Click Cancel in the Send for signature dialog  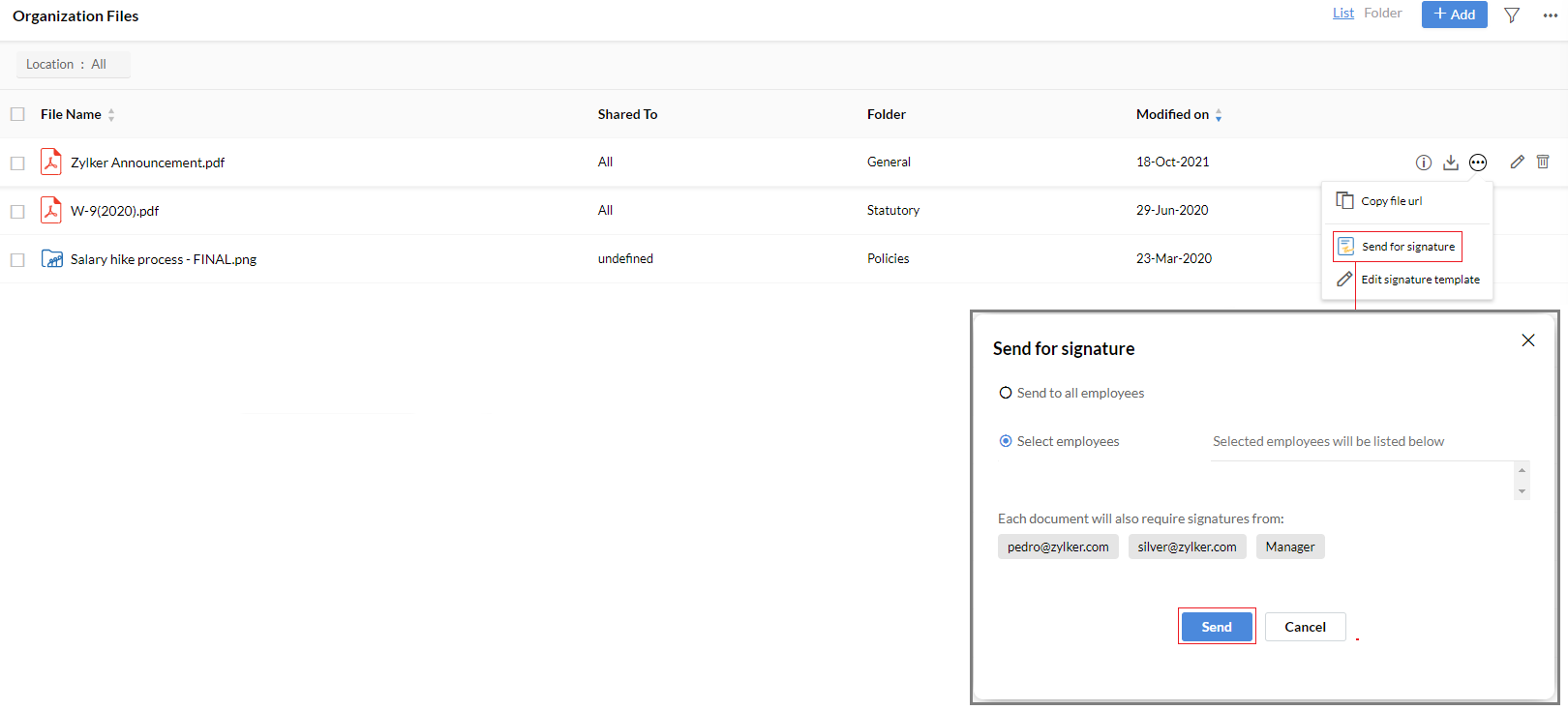coord(1305,627)
